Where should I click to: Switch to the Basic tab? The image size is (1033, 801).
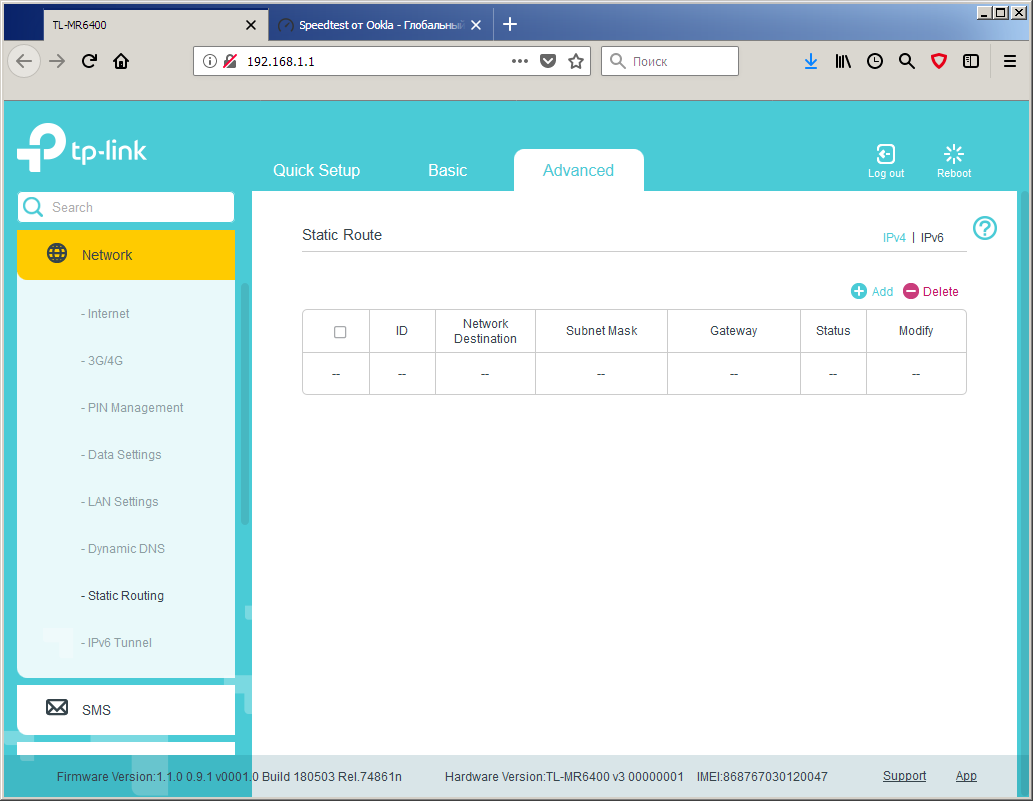(447, 171)
